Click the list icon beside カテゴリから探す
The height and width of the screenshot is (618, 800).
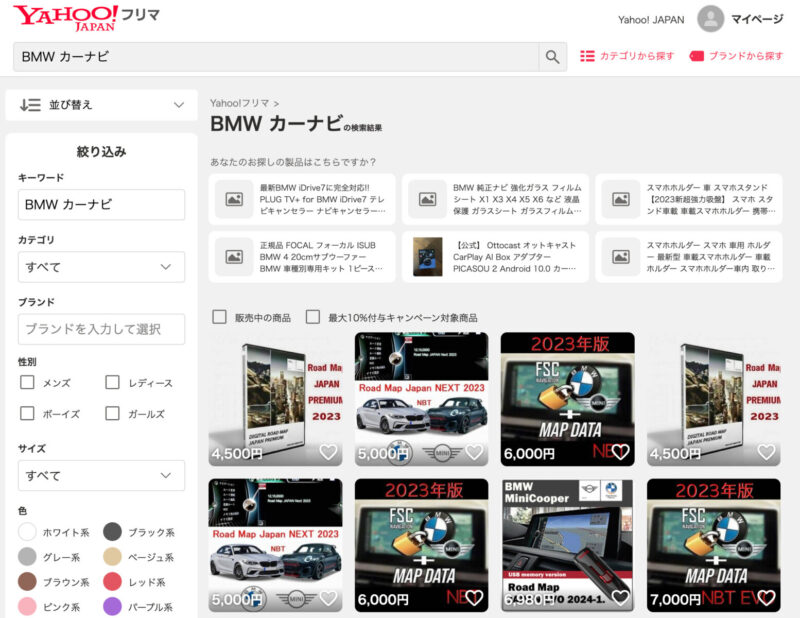[x=587, y=56]
